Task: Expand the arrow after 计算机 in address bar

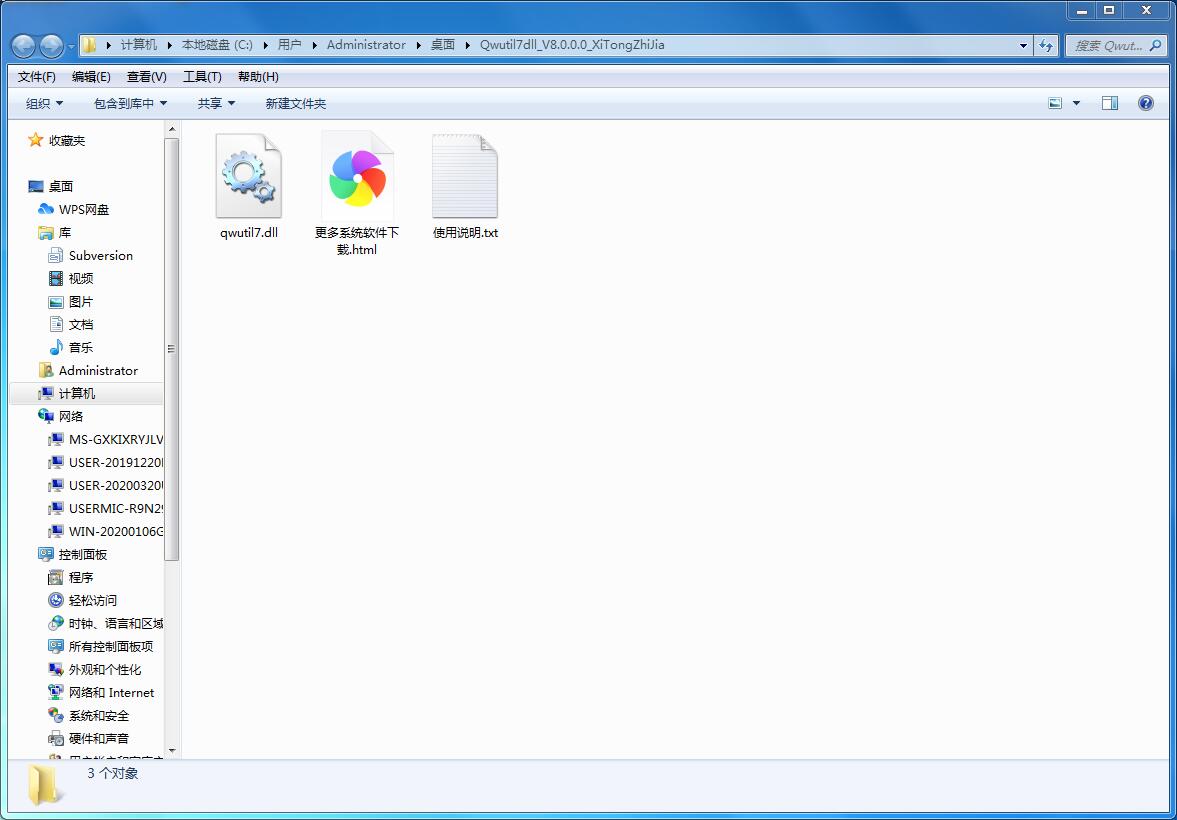Action: click(x=170, y=45)
